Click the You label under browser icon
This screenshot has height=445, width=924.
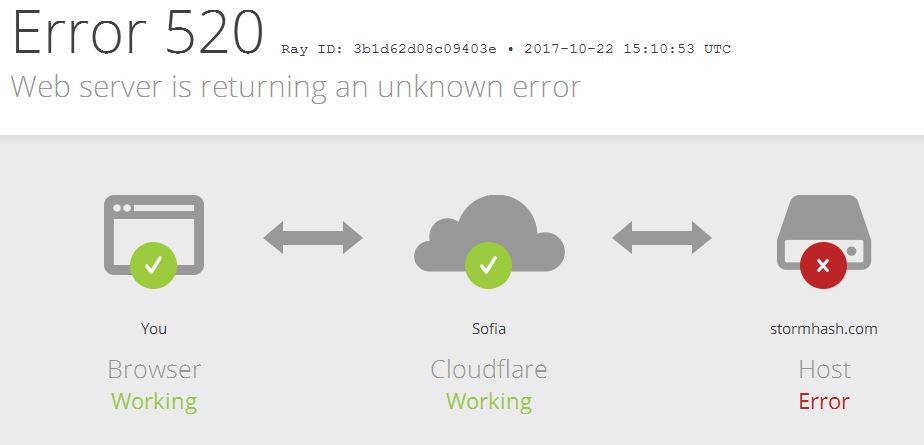154,329
